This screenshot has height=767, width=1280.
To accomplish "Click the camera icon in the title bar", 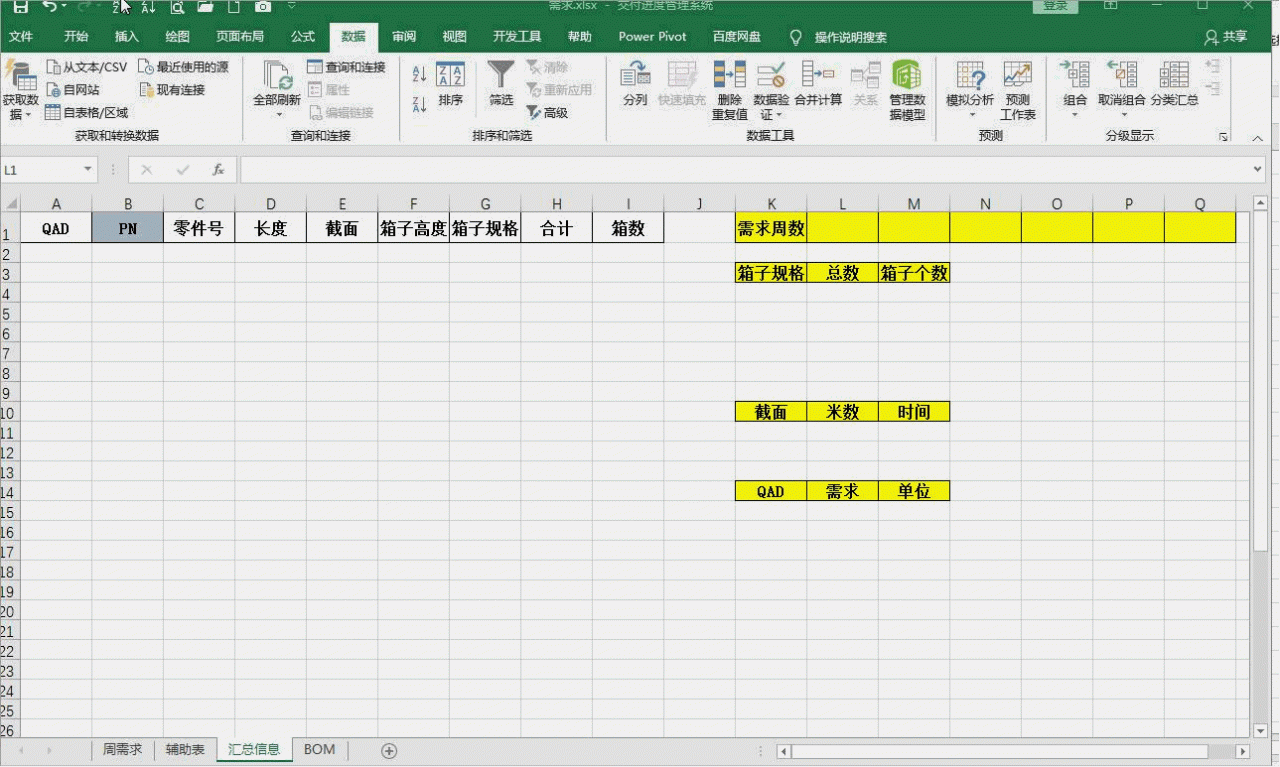I will 263,7.
